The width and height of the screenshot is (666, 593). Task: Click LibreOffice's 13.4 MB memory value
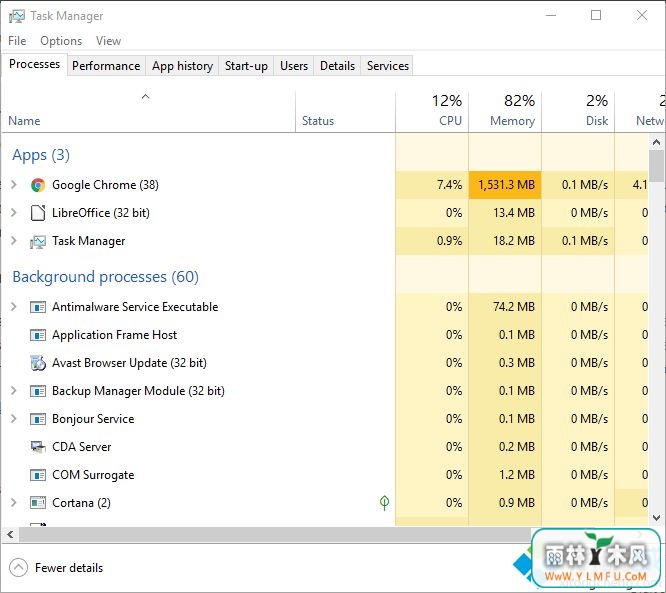click(x=514, y=213)
